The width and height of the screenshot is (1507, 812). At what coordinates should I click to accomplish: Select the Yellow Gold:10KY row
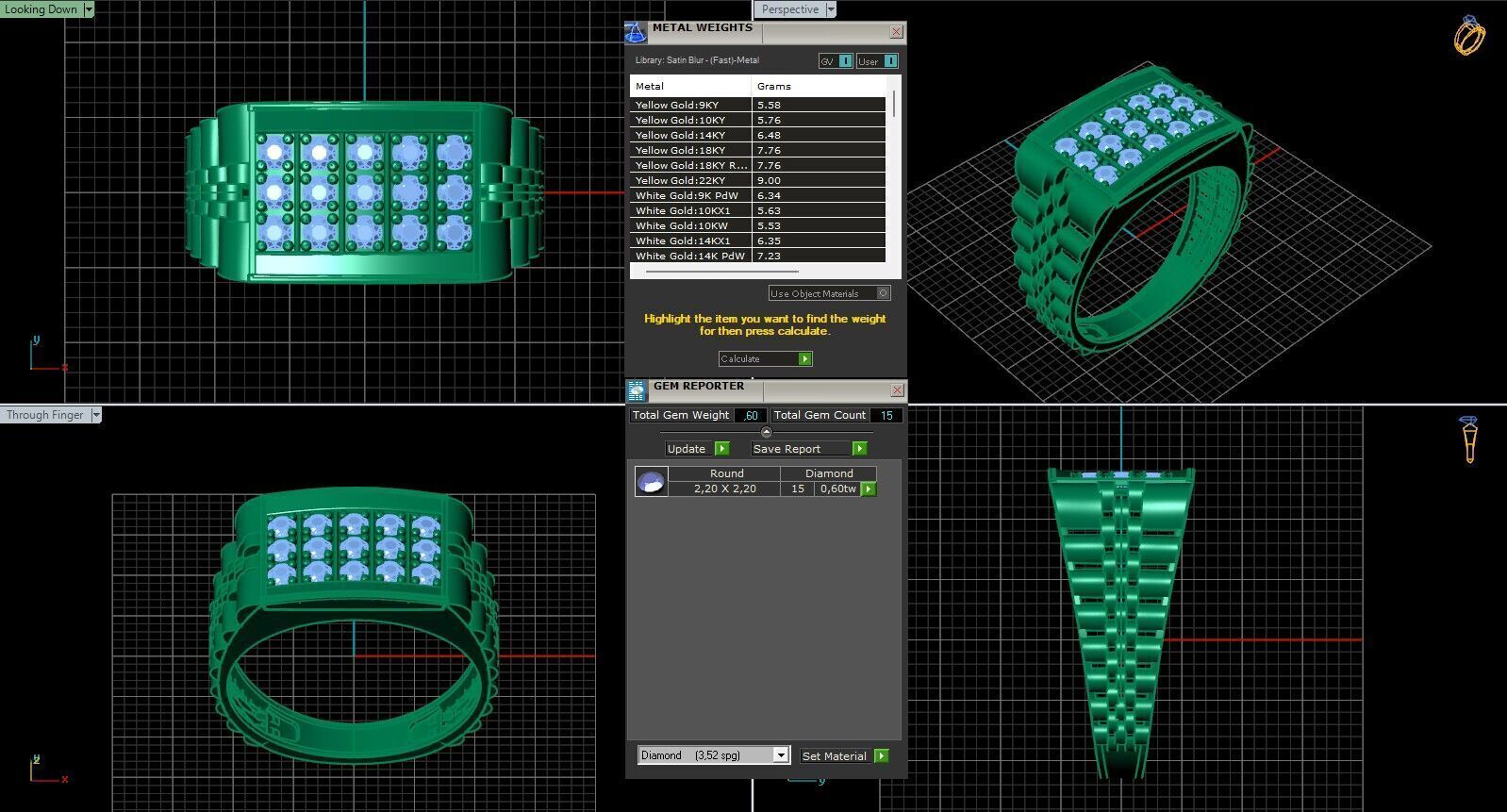click(x=757, y=120)
